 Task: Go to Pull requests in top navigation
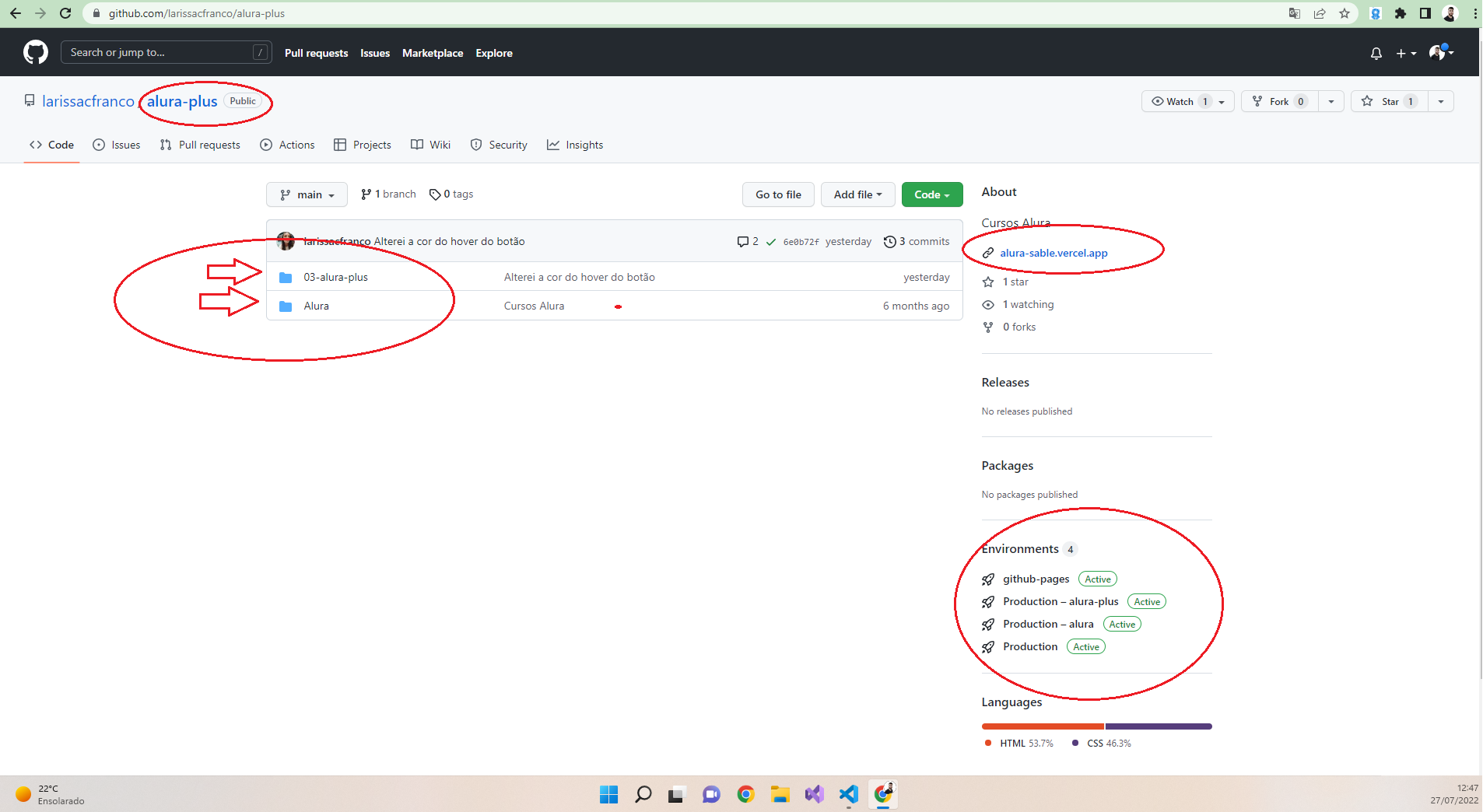(x=316, y=53)
